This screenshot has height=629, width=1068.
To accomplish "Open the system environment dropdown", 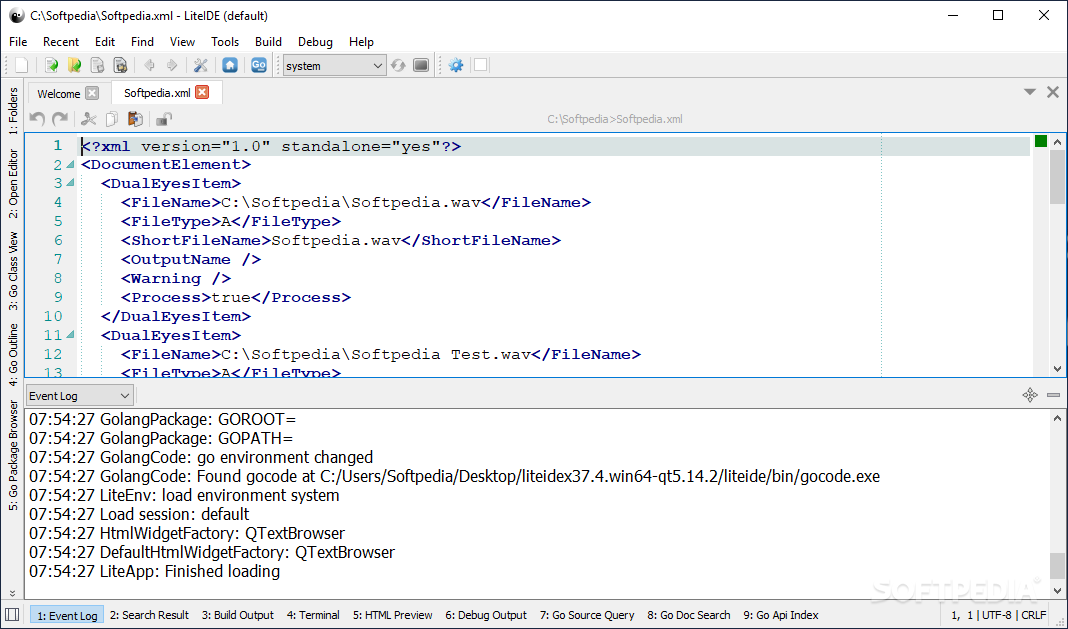I will point(334,65).
